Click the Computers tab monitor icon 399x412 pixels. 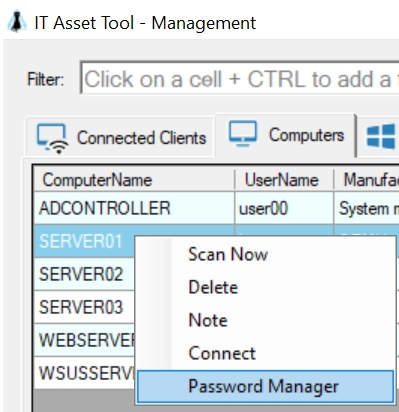(x=243, y=134)
